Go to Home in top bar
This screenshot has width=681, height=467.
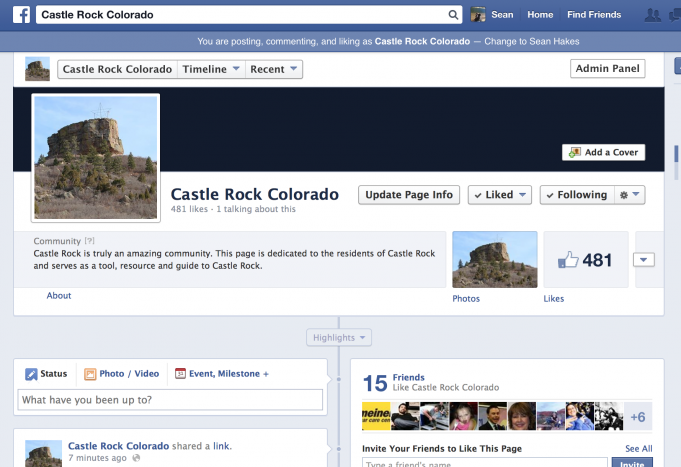[x=540, y=15]
